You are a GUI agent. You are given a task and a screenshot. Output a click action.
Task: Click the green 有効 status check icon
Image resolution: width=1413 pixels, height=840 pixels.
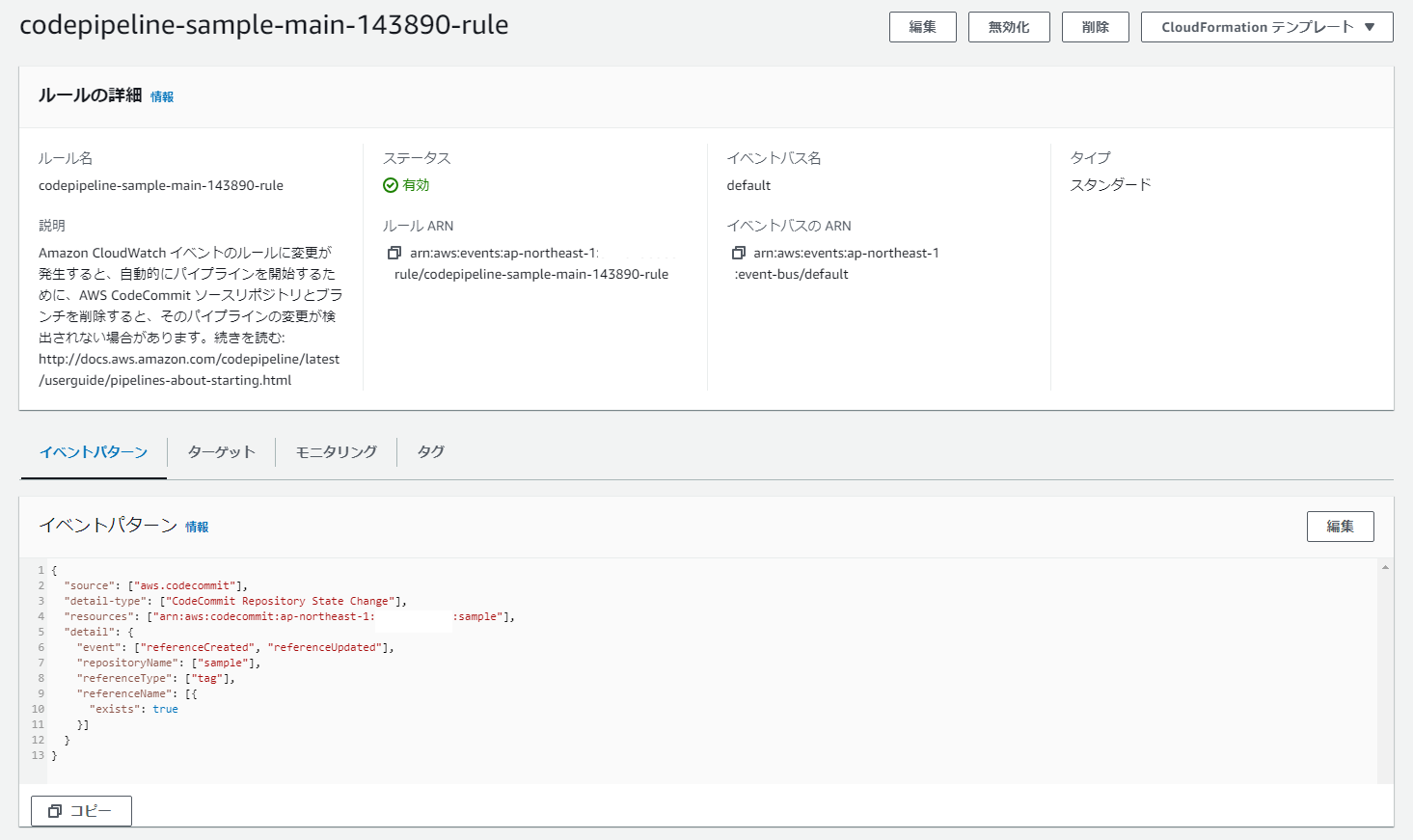coord(389,184)
